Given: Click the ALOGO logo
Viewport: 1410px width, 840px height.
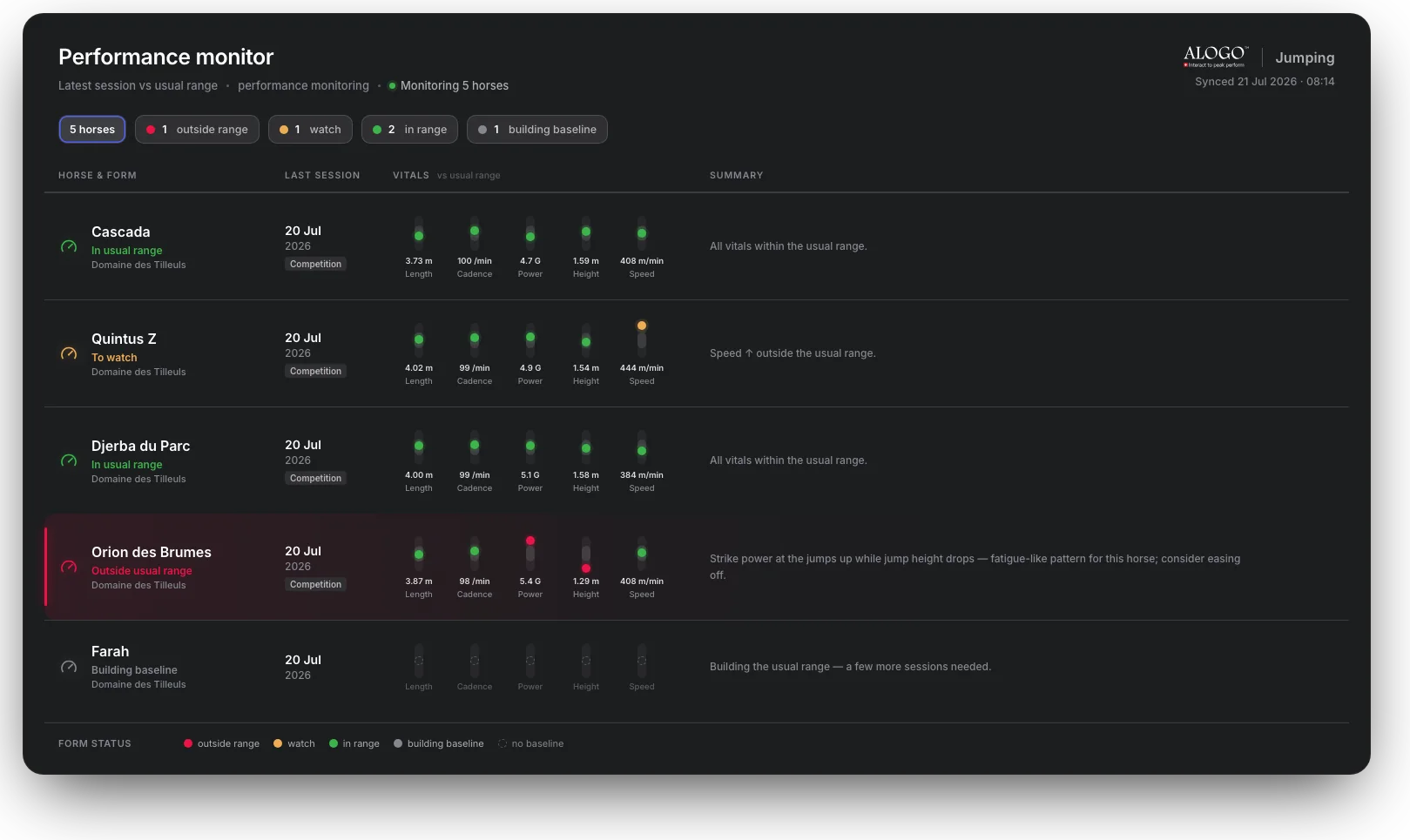Looking at the screenshot, I should 1216,57.
